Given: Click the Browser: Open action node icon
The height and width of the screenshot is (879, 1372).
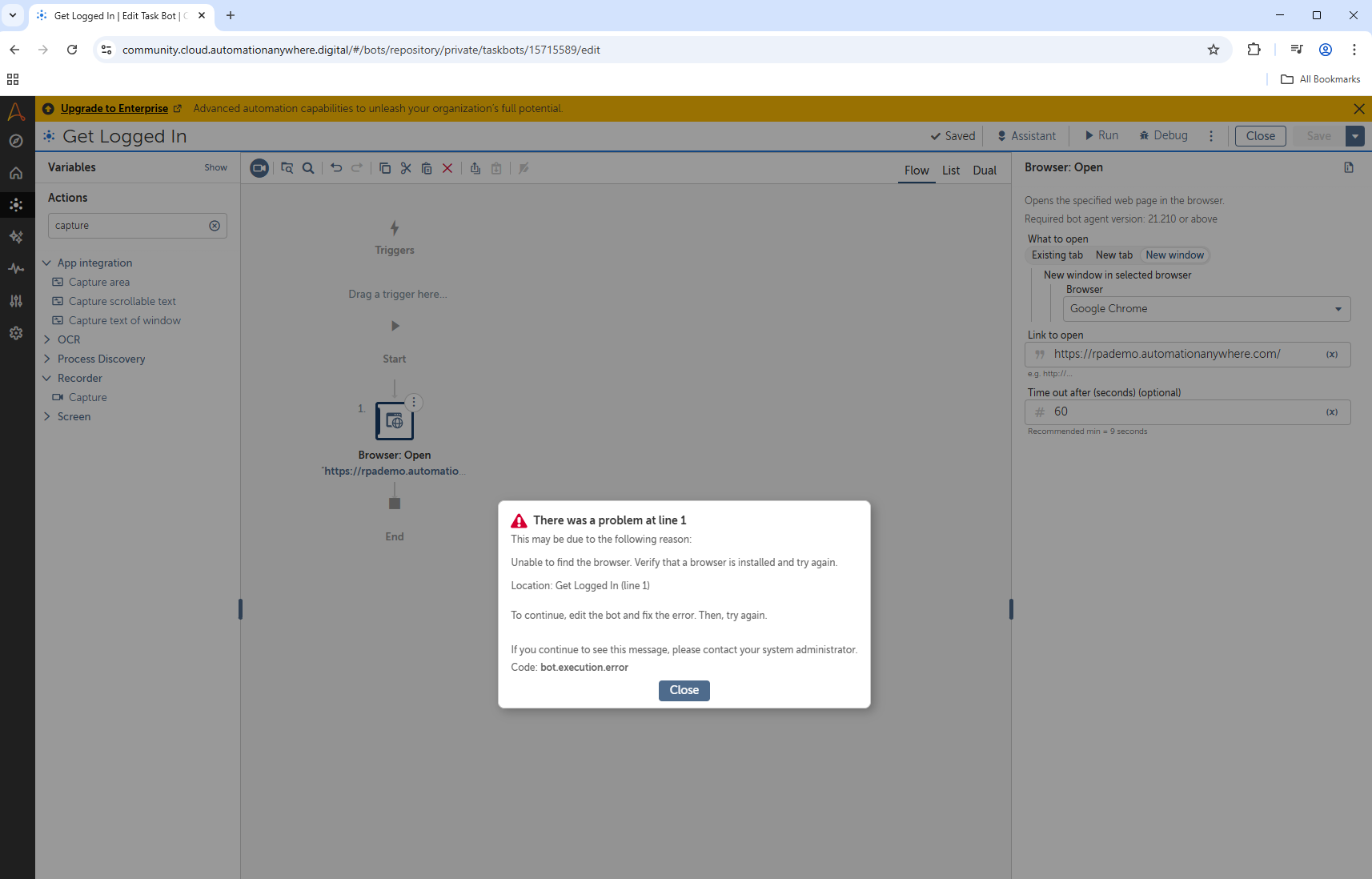Looking at the screenshot, I should (395, 421).
